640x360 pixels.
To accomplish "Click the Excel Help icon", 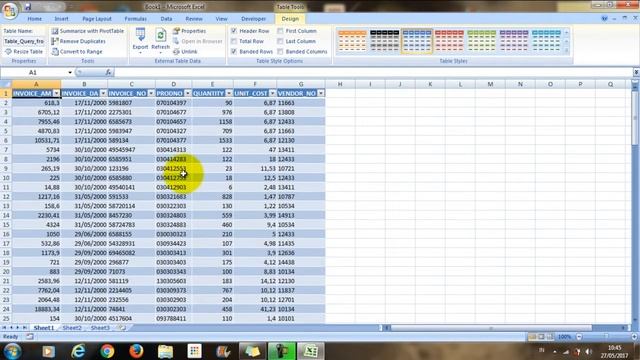I will [604, 18].
